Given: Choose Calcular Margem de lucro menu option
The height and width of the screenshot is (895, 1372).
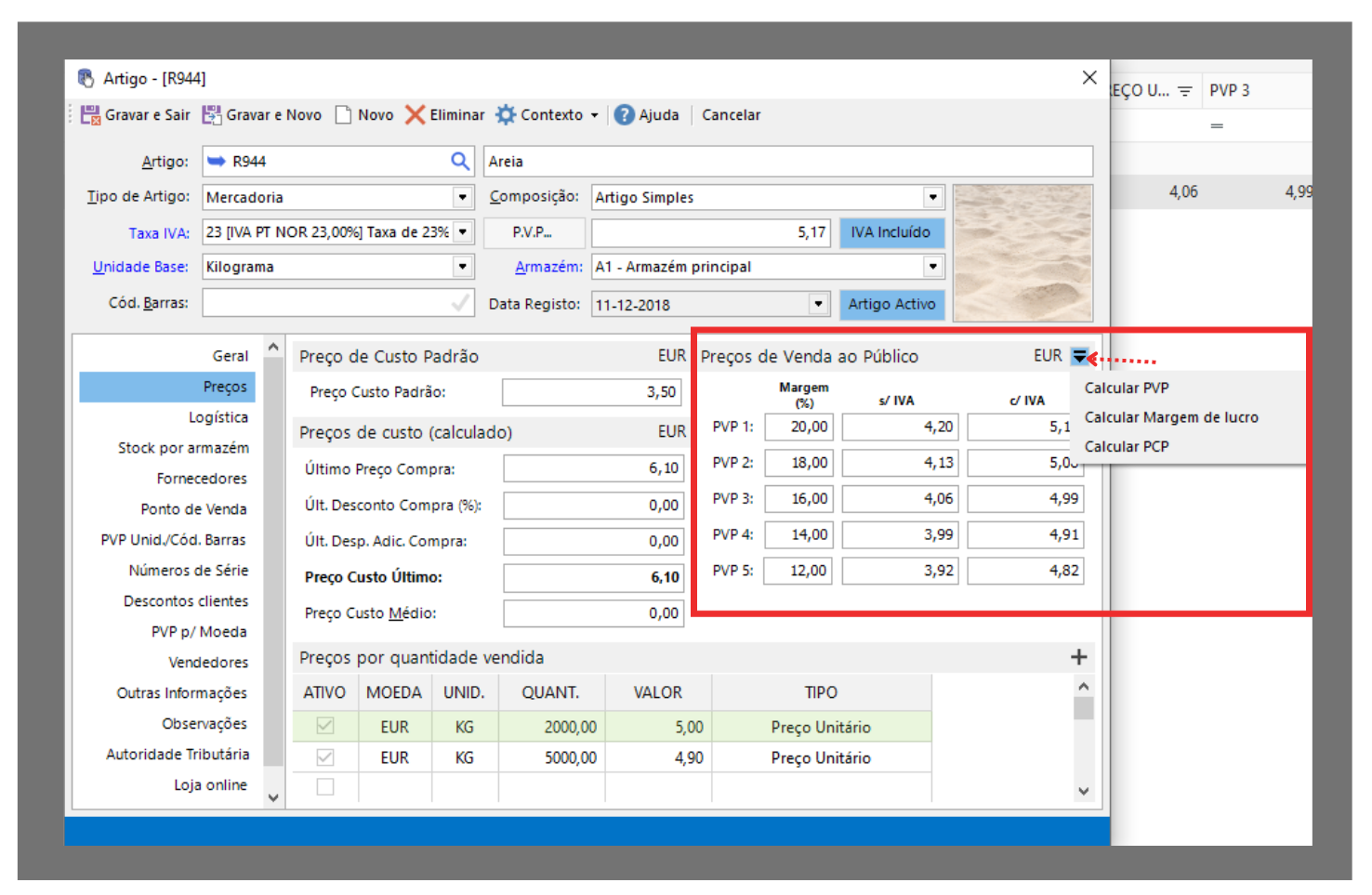Looking at the screenshot, I should 1171,417.
